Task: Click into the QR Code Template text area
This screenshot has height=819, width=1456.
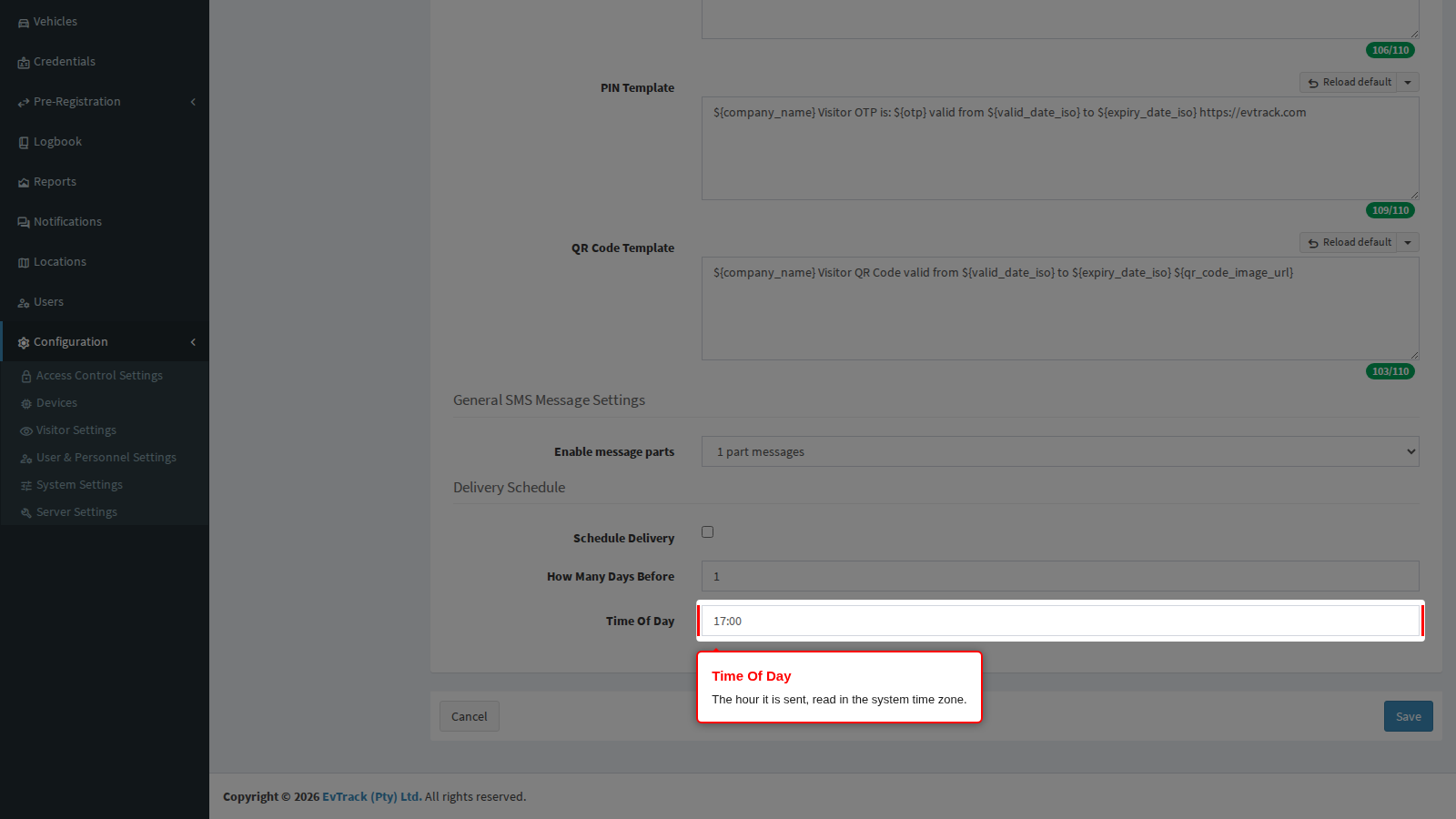Action: [x=1060, y=308]
